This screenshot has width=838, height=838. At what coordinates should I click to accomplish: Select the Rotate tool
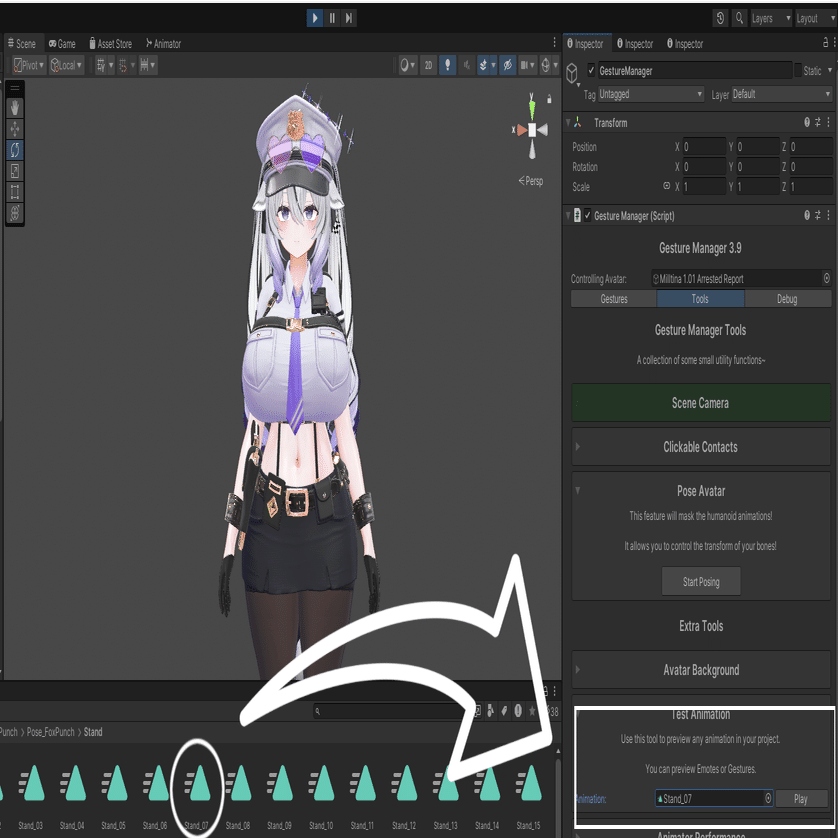(14, 150)
